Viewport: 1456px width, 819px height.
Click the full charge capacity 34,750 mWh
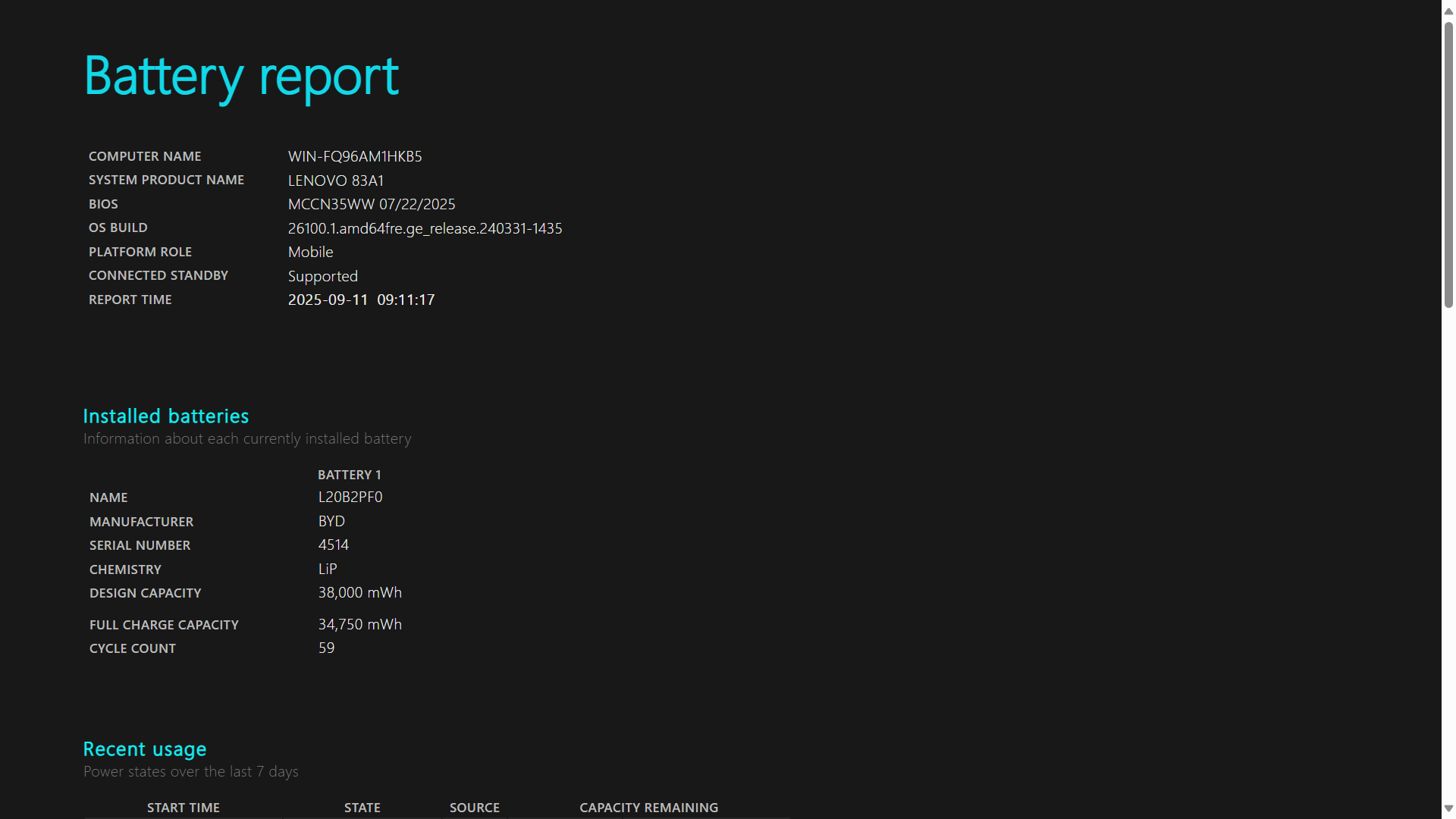[x=359, y=625]
